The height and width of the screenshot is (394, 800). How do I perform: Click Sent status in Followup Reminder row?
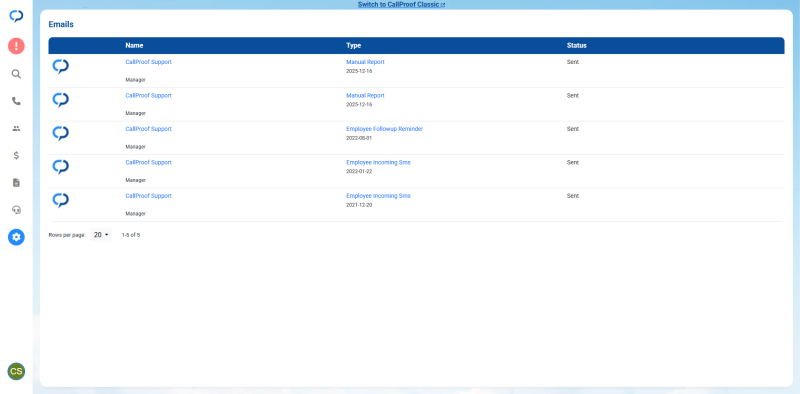click(x=572, y=129)
